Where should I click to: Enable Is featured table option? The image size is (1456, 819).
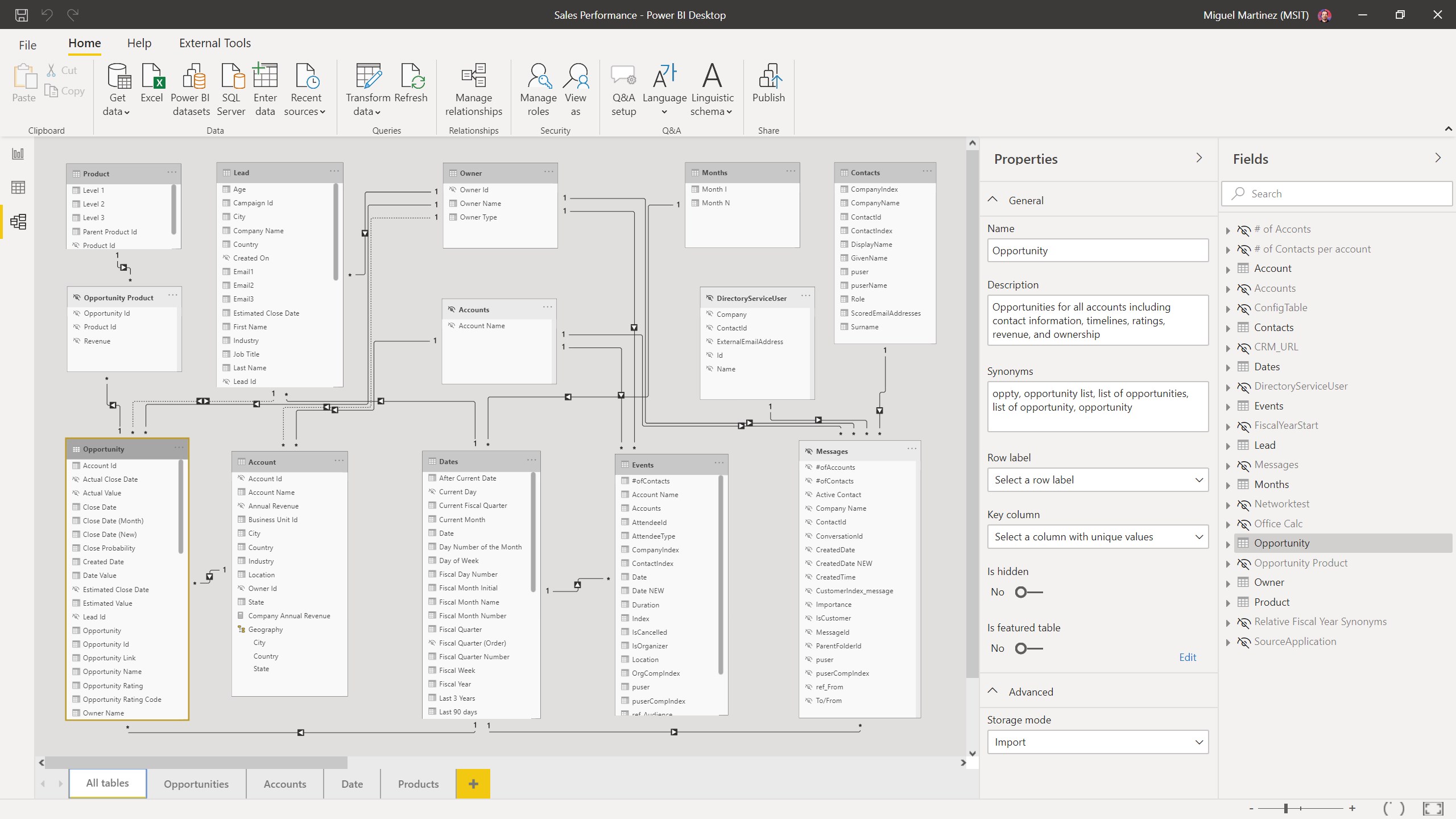click(1027, 648)
